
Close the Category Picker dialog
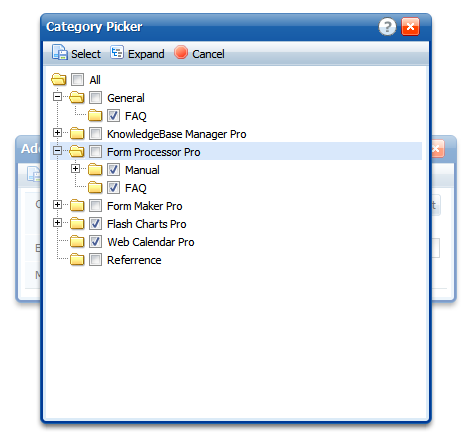410,27
